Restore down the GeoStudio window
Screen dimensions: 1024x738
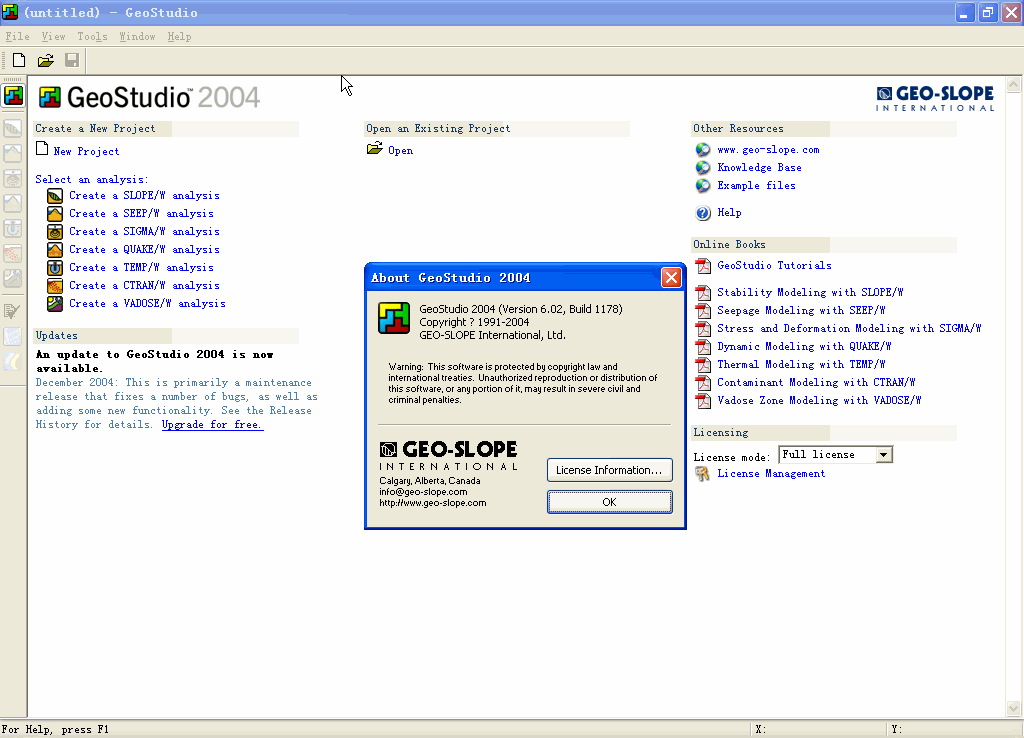tap(987, 12)
